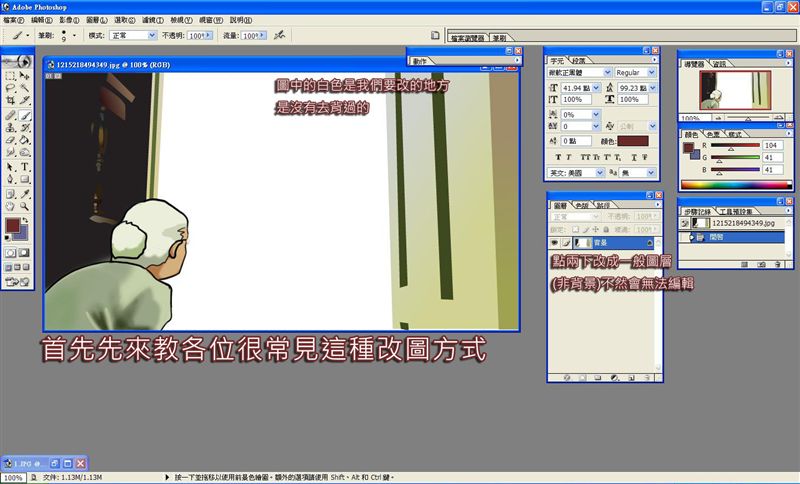The height and width of the screenshot is (484, 800).
Task: Select the Hand tool
Action: click(10, 206)
